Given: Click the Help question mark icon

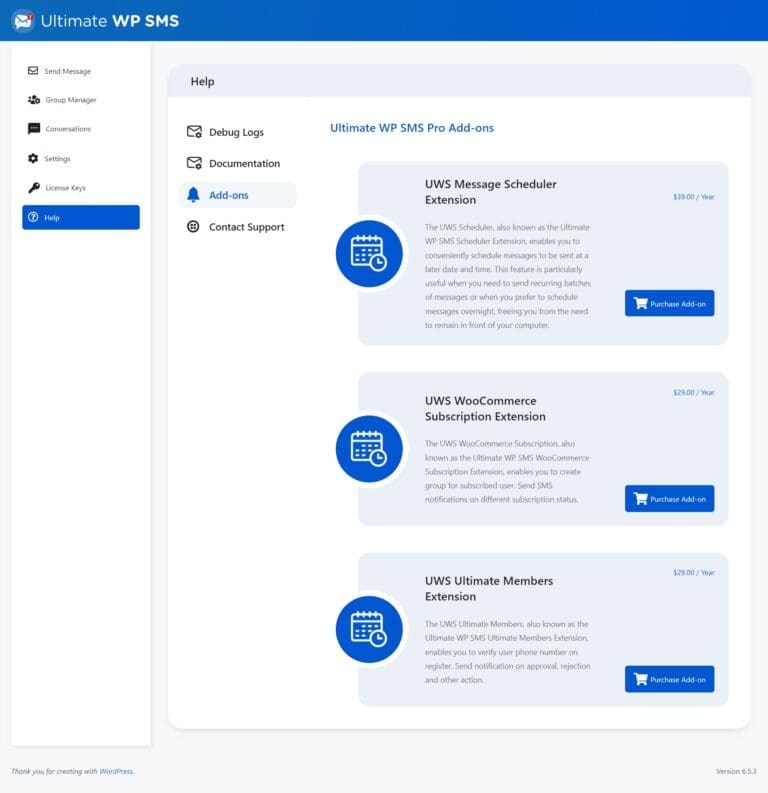Looking at the screenshot, I should tap(33, 217).
